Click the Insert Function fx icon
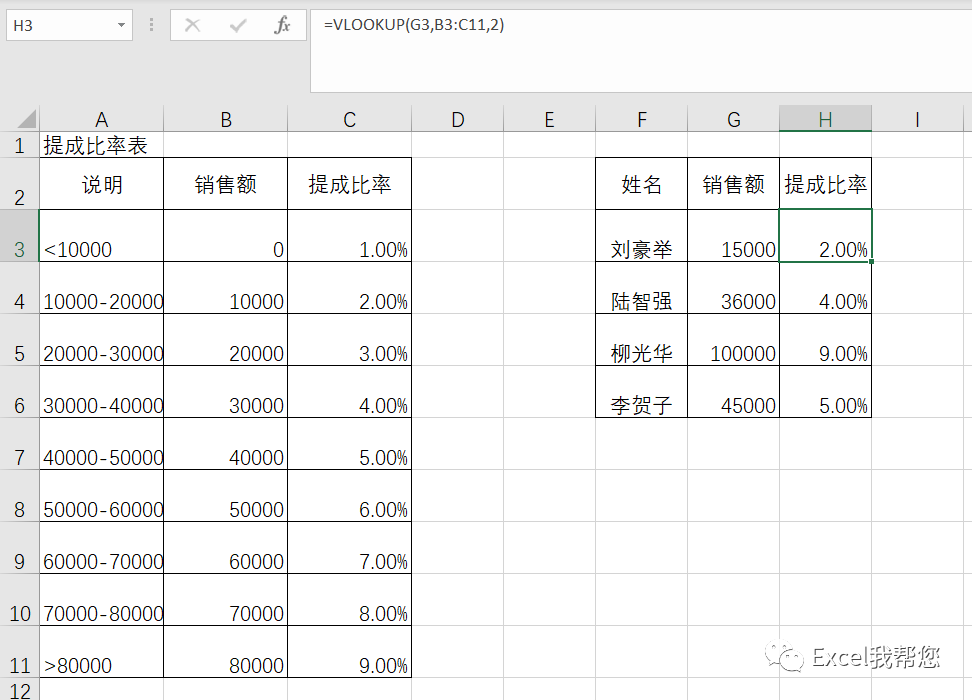 click(x=283, y=25)
